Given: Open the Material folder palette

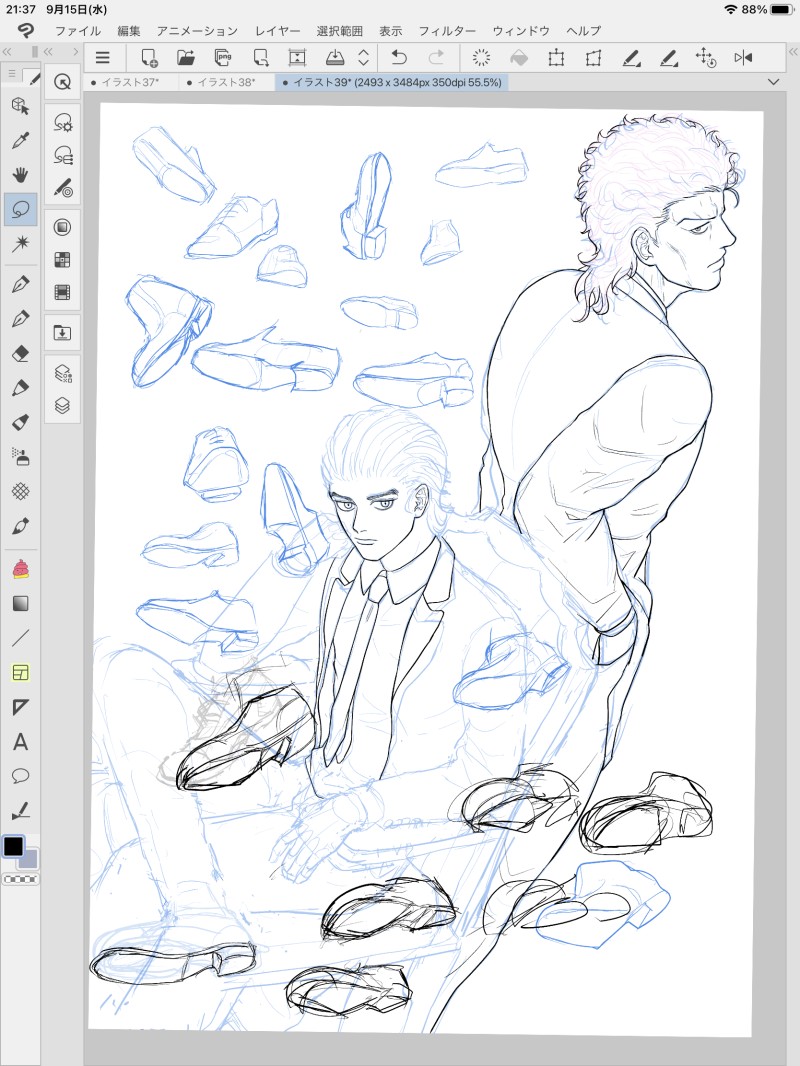Looking at the screenshot, I should [x=63, y=333].
